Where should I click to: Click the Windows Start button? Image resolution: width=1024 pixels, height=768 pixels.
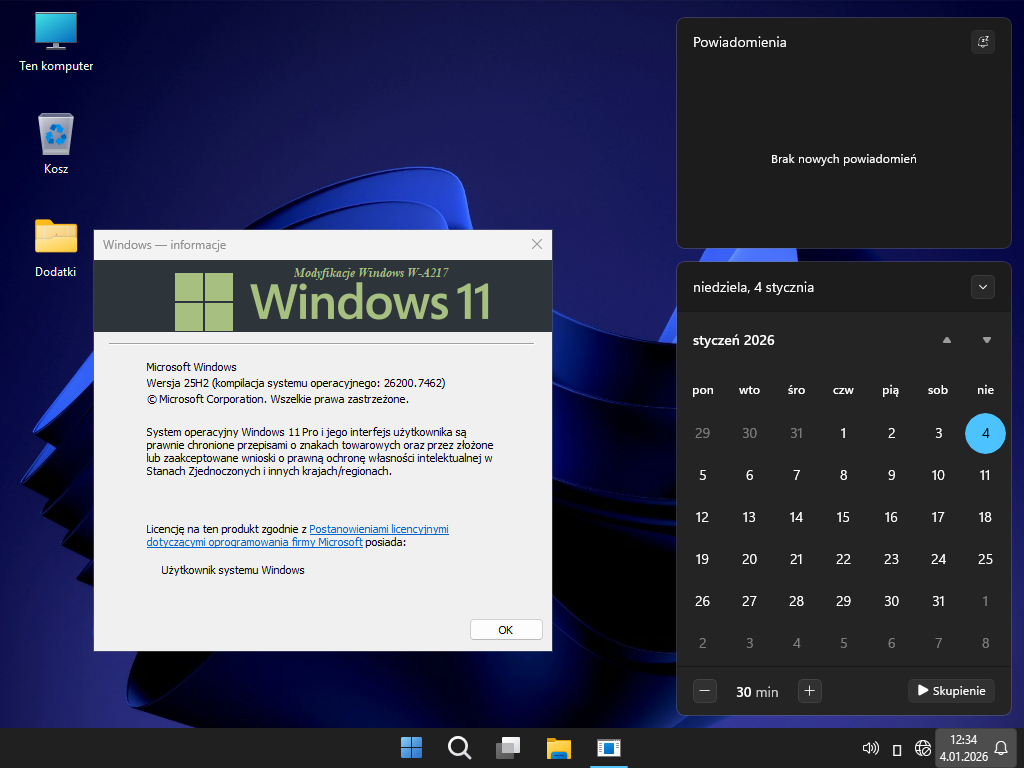pyautogui.click(x=411, y=748)
